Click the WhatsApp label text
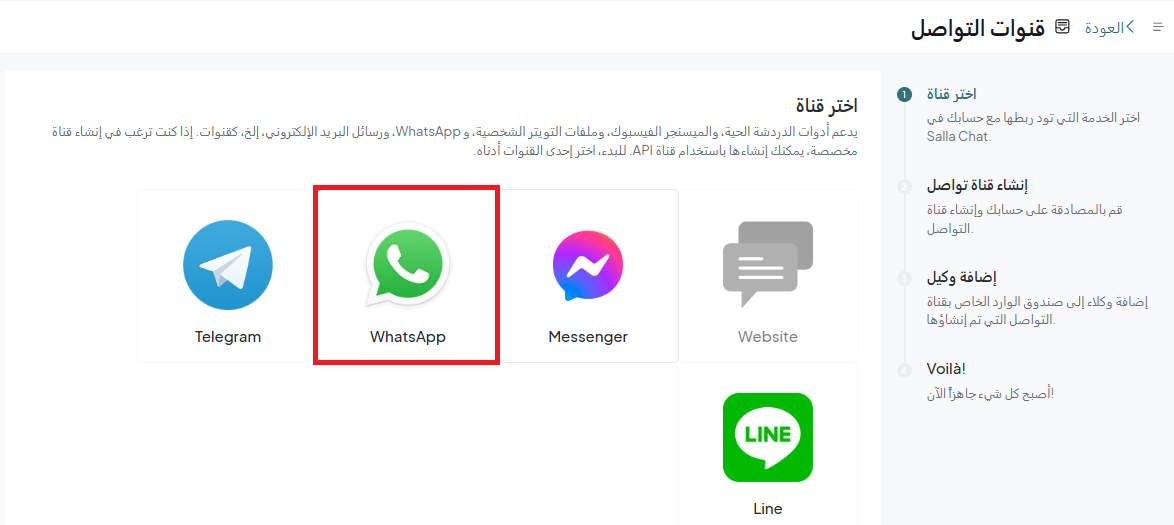The height and width of the screenshot is (525, 1174). [x=407, y=337]
